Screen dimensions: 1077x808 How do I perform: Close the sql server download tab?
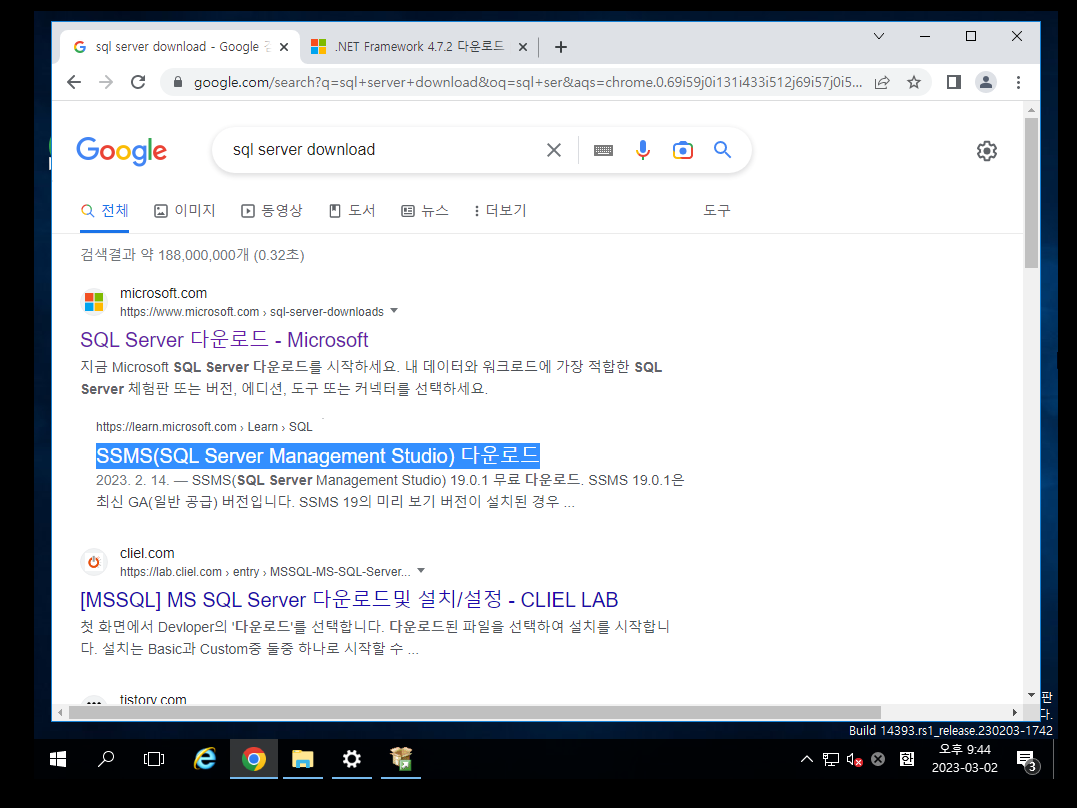(x=284, y=47)
